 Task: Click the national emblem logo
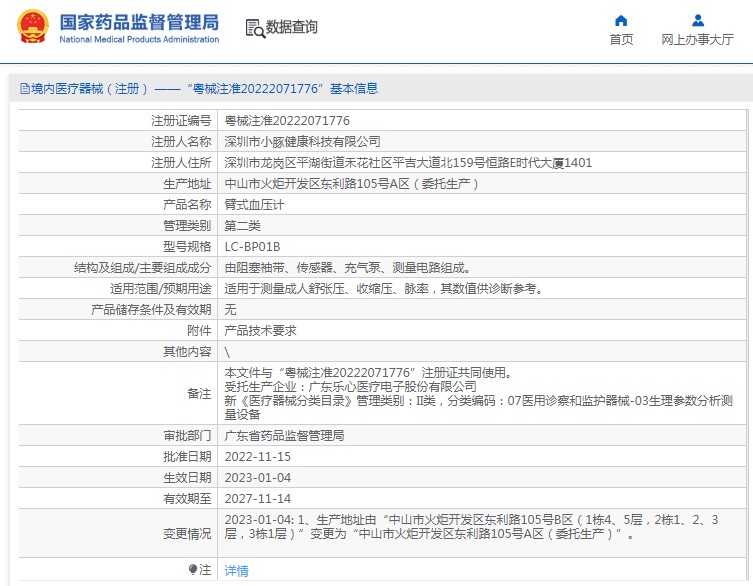point(33,26)
